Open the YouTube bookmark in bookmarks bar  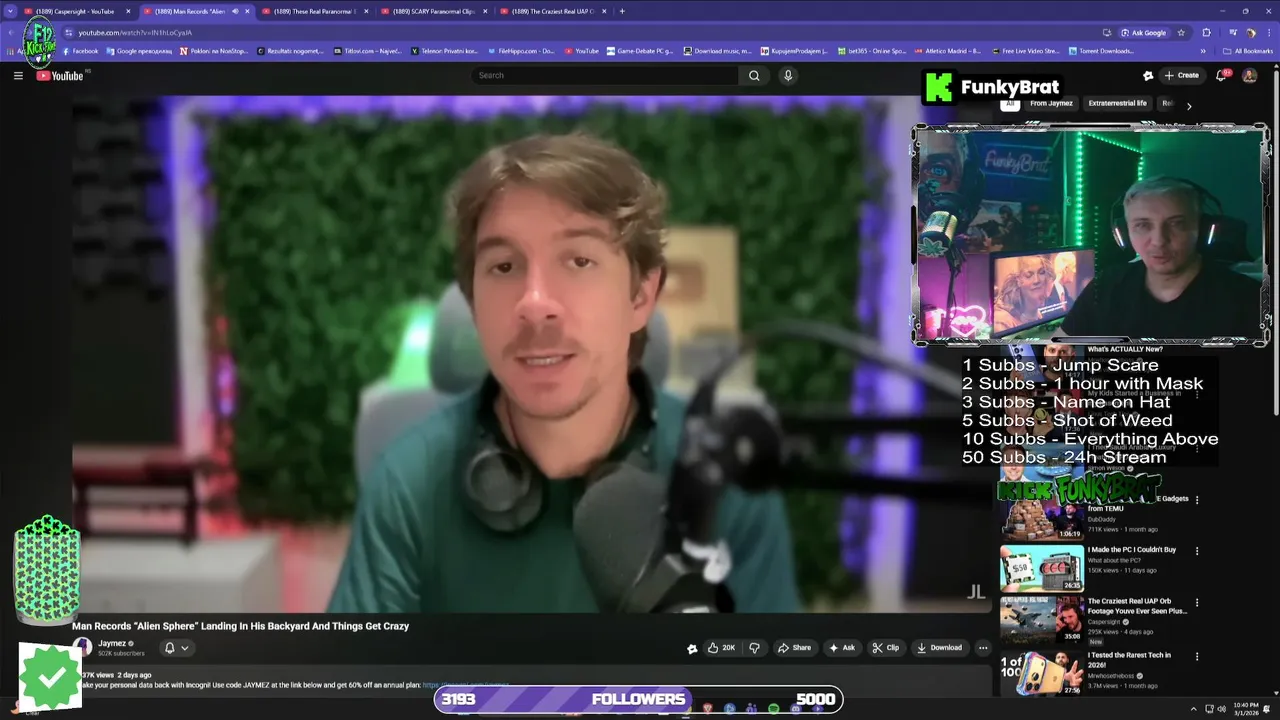(582, 51)
